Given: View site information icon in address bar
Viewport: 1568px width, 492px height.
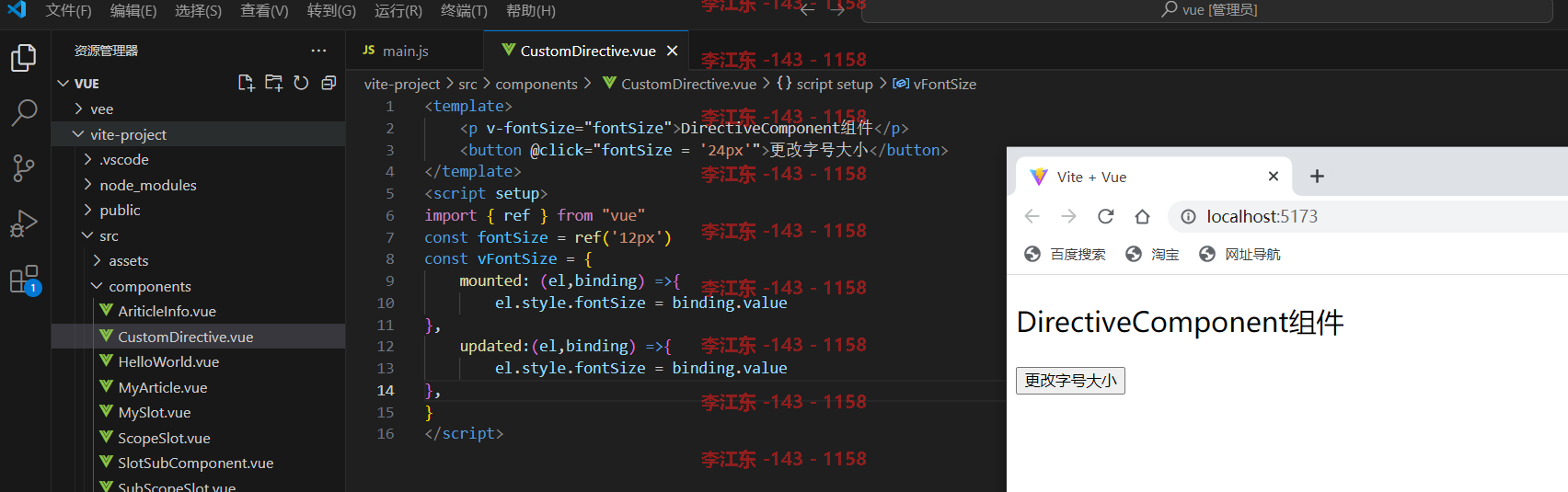Looking at the screenshot, I should 1188,217.
